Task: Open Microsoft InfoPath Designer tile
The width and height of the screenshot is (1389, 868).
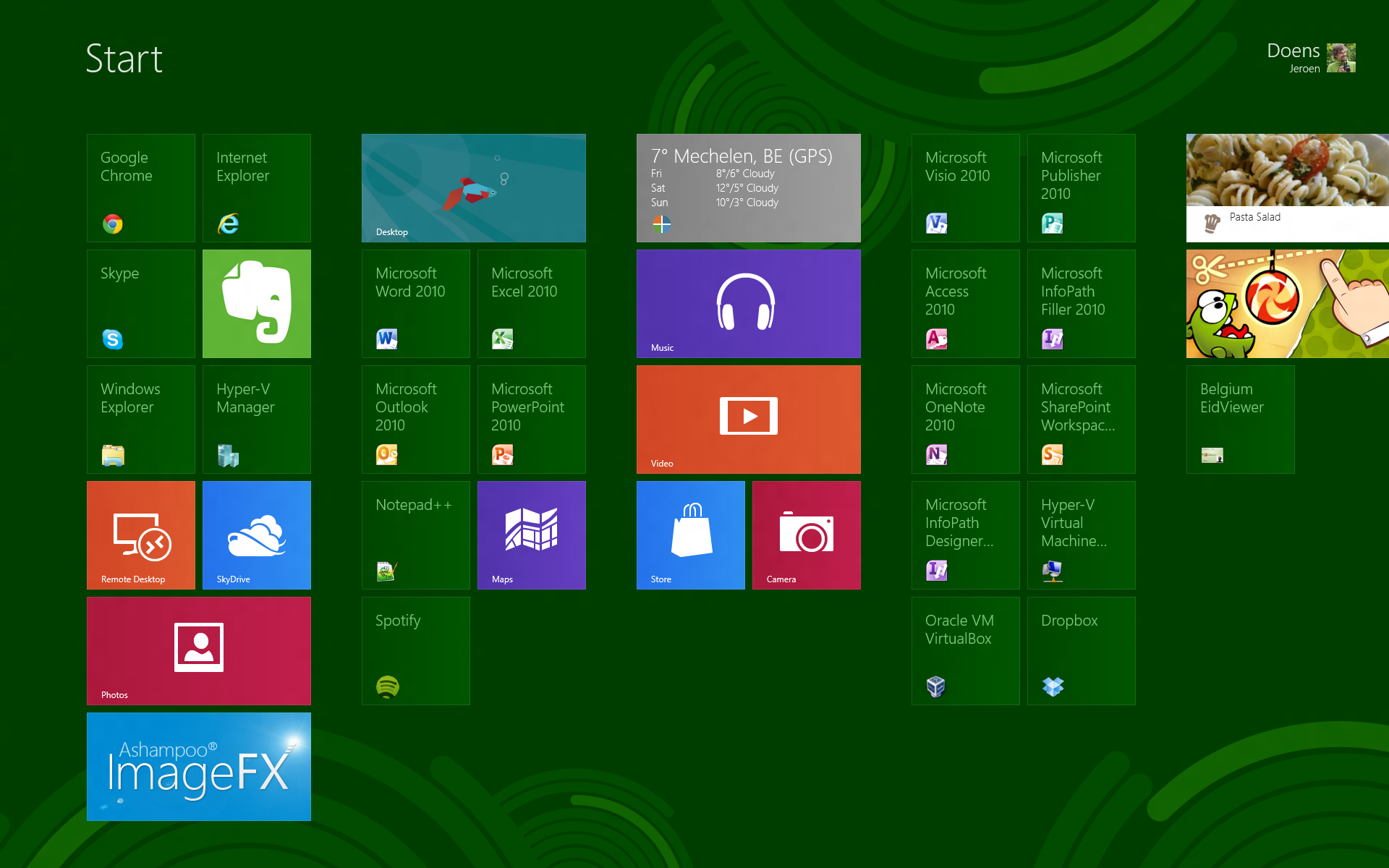Action: pyautogui.click(x=966, y=535)
